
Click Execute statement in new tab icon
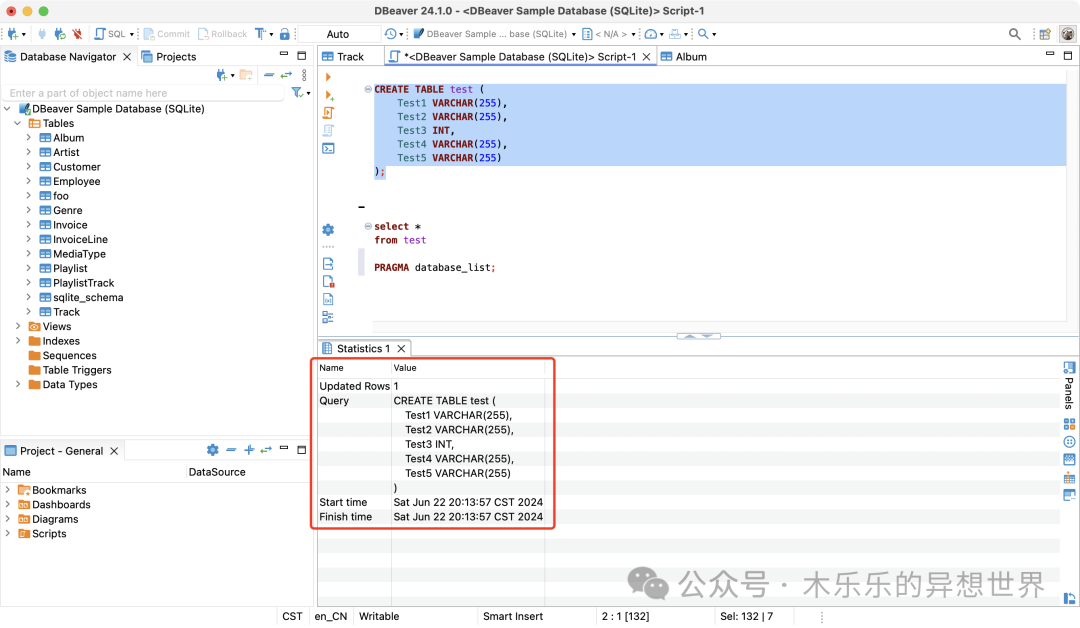329,95
